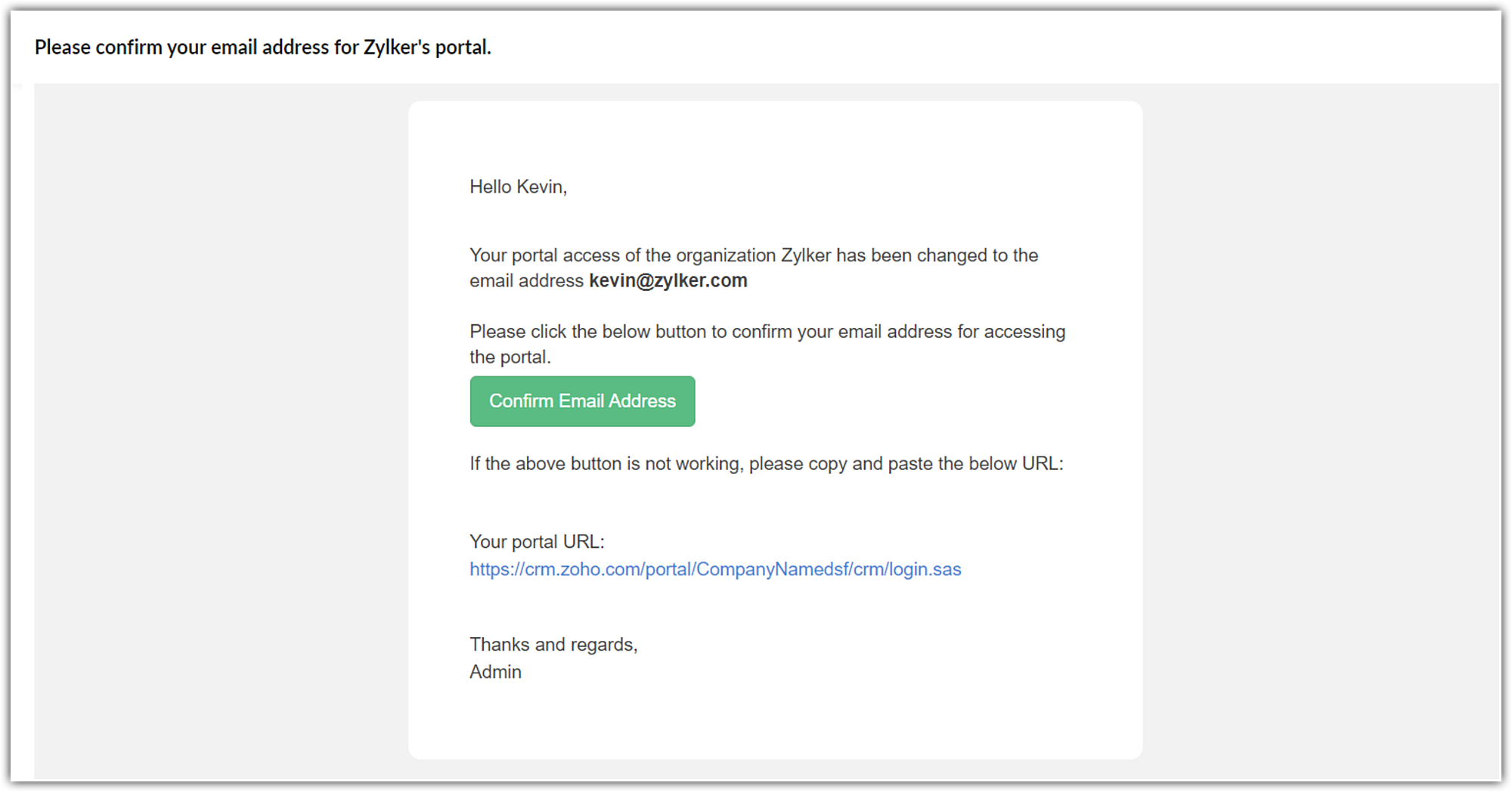The image size is (1512, 792).
Task: Click the 'Please click the below button' sentence
Action: [767, 332]
